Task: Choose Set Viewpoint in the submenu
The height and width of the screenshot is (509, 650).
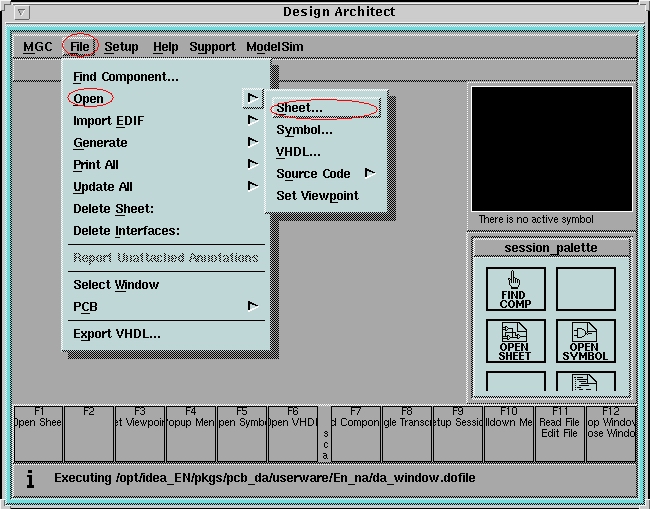Action: click(317, 195)
